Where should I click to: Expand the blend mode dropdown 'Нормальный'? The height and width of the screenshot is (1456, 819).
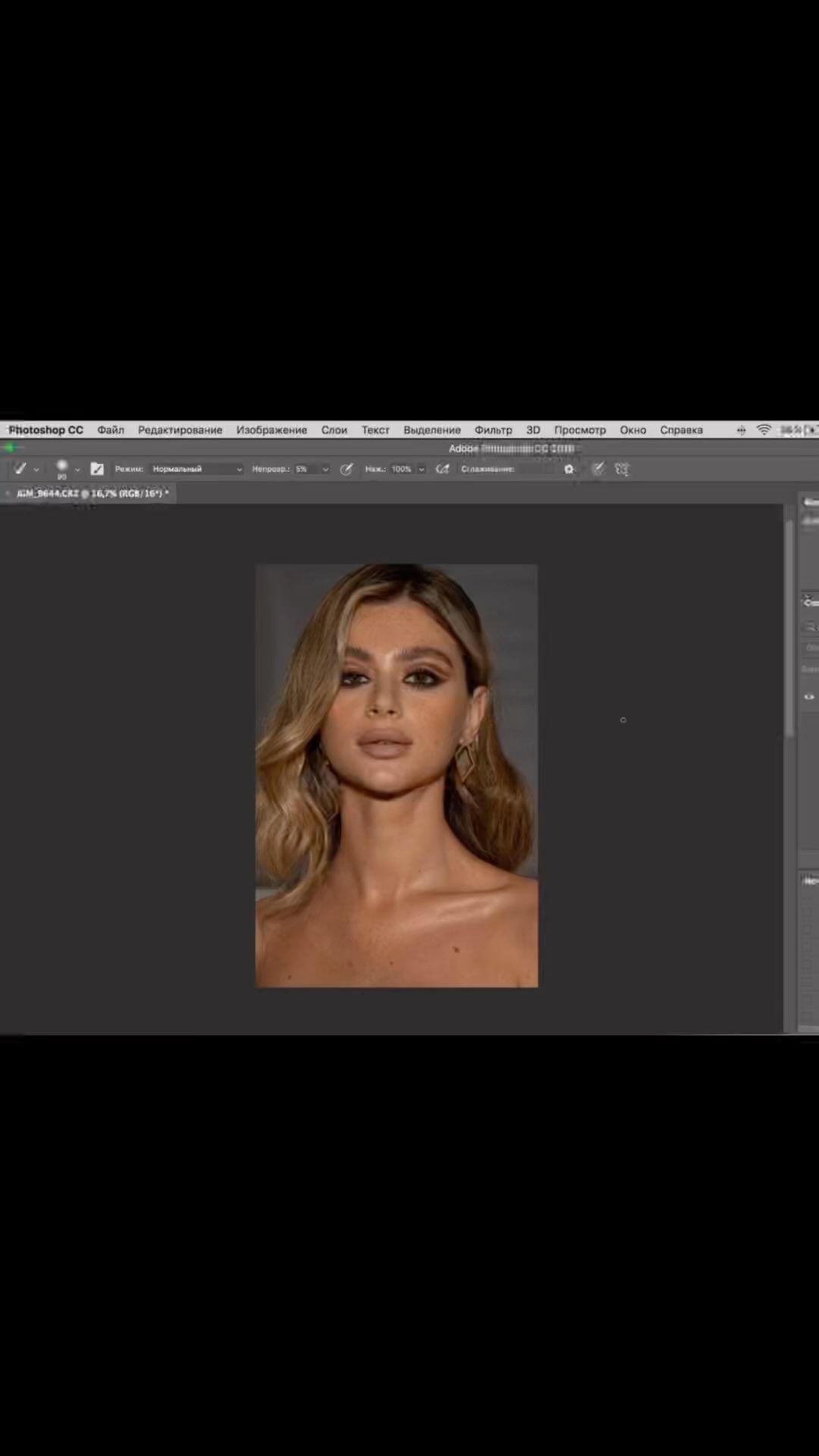coord(196,469)
